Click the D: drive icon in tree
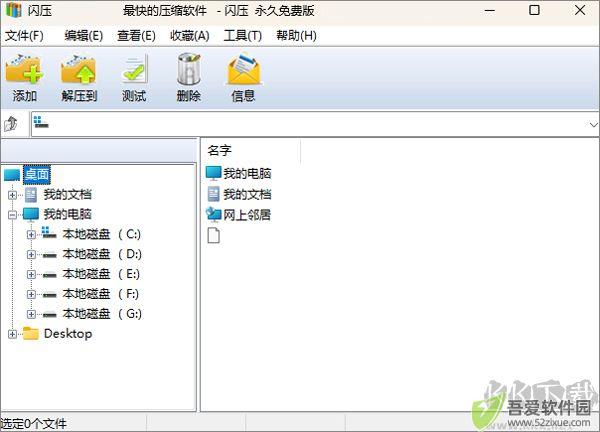 pos(49,255)
